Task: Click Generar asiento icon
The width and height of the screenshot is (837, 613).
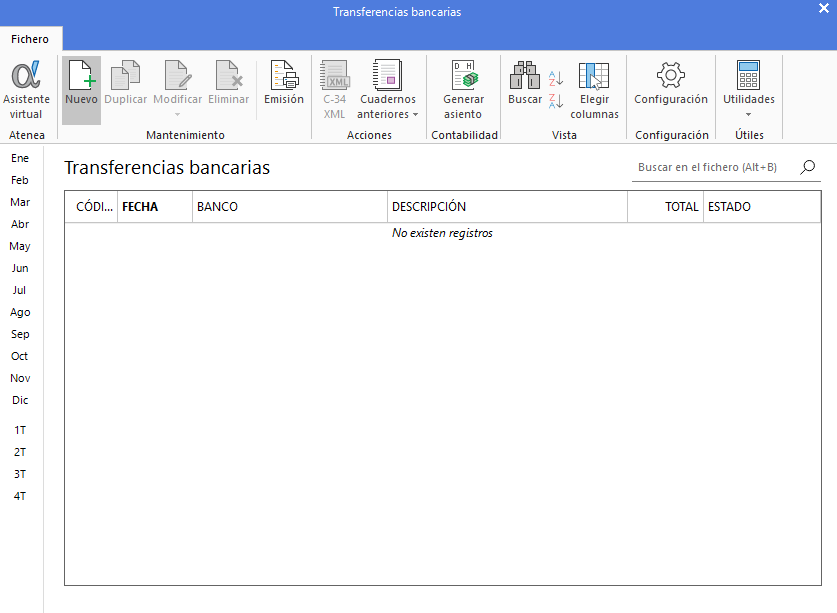Action: tap(463, 75)
